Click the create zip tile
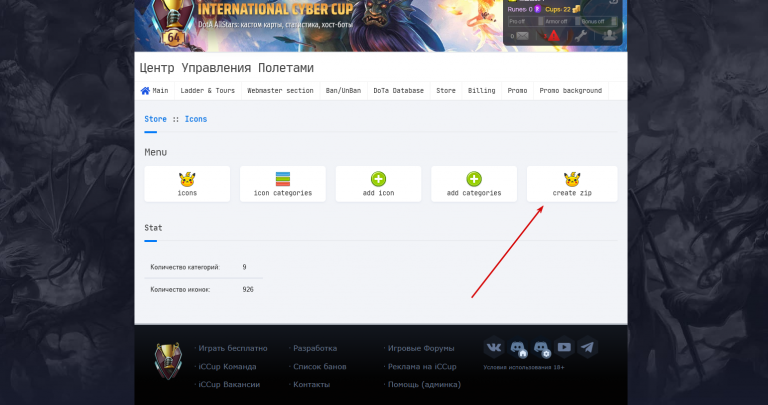This screenshot has height=405, width=768. [572, 184]
